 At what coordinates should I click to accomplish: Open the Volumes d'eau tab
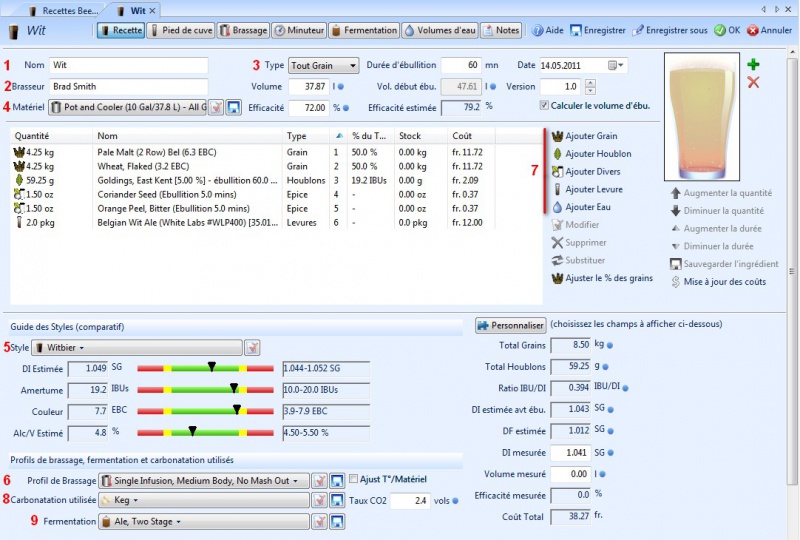(439, 30)
